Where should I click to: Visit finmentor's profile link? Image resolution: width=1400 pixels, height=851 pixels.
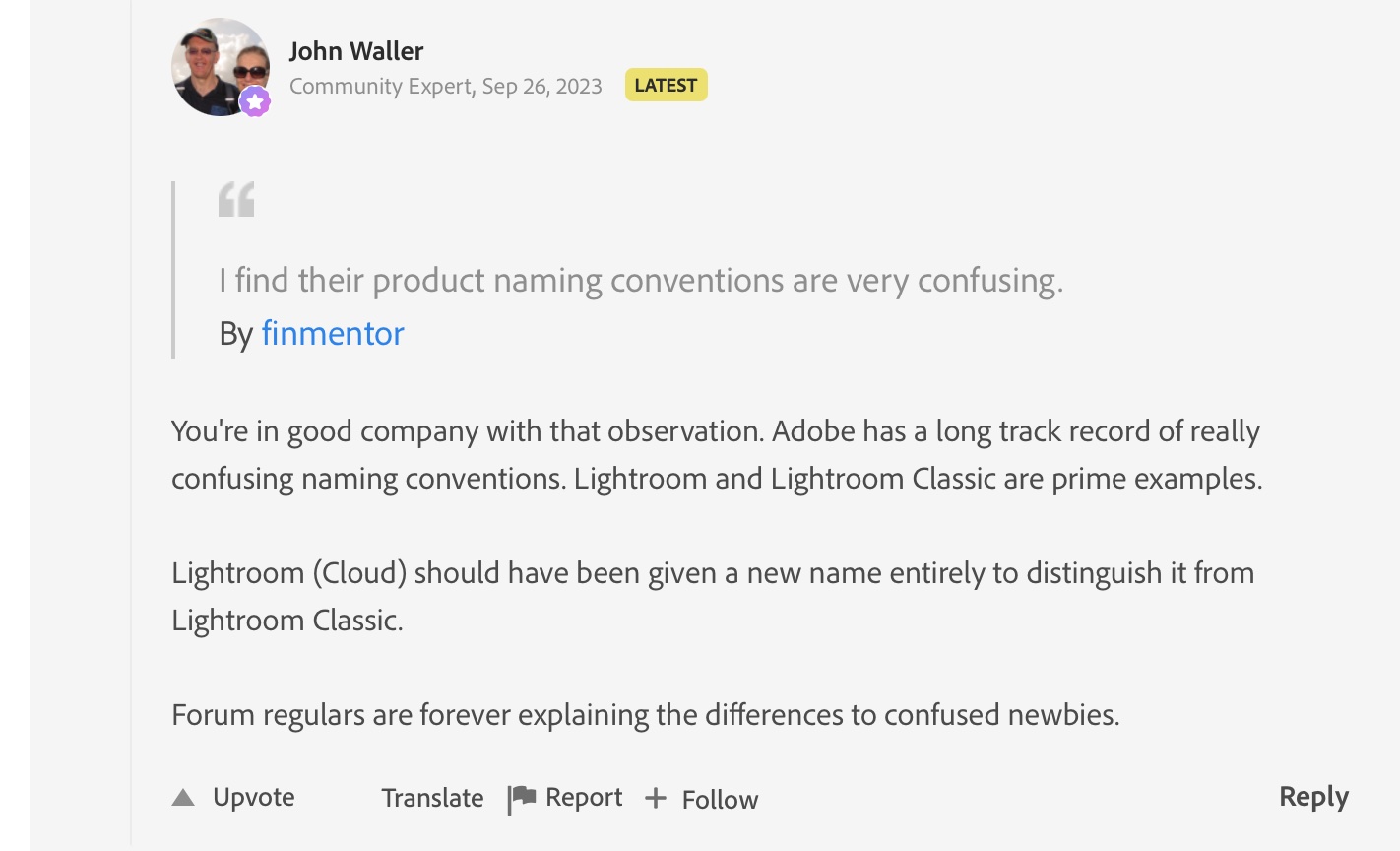tap(333, 333)
